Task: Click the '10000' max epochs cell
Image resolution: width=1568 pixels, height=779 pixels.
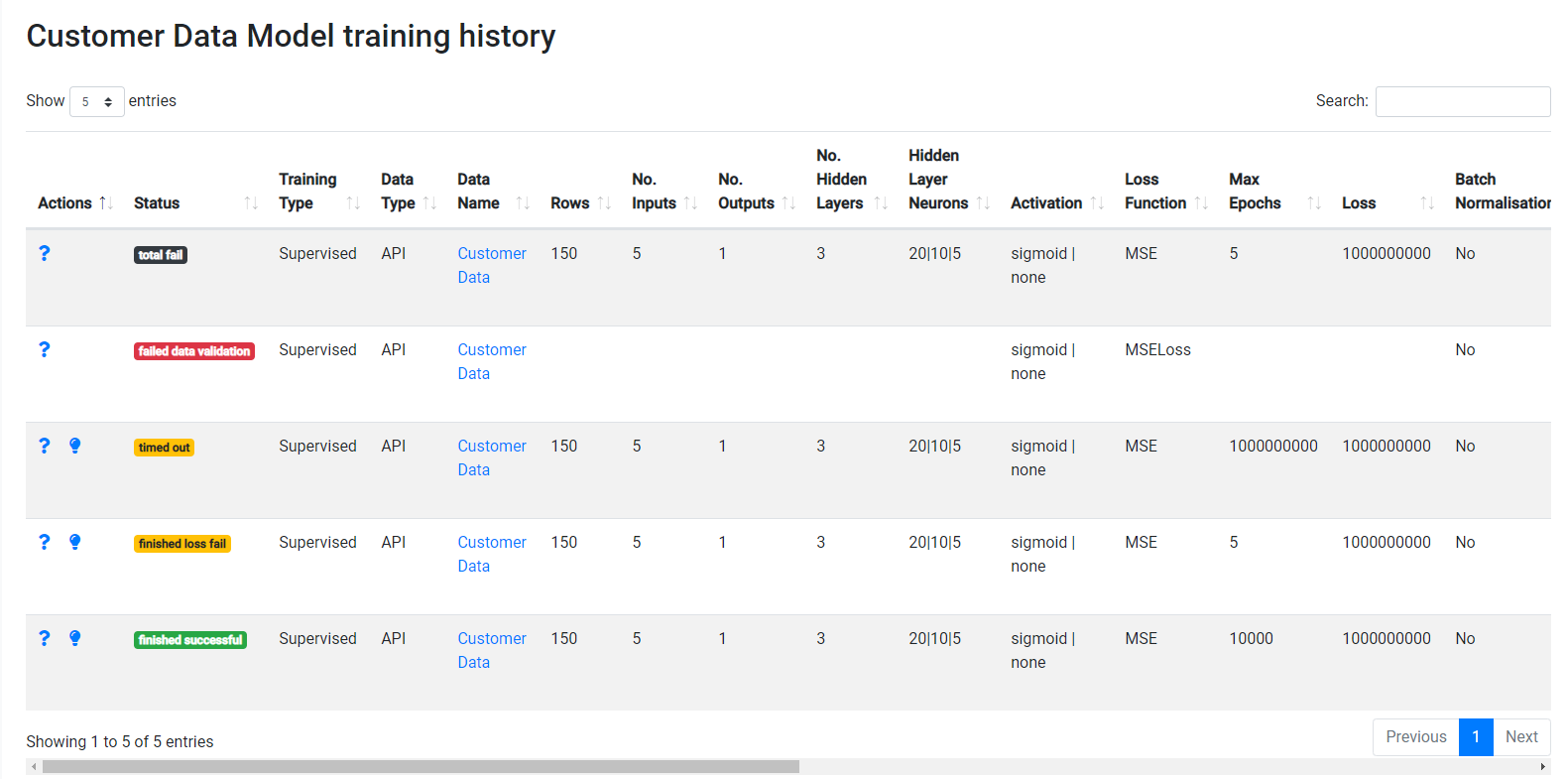Action: click(1251, 638)
